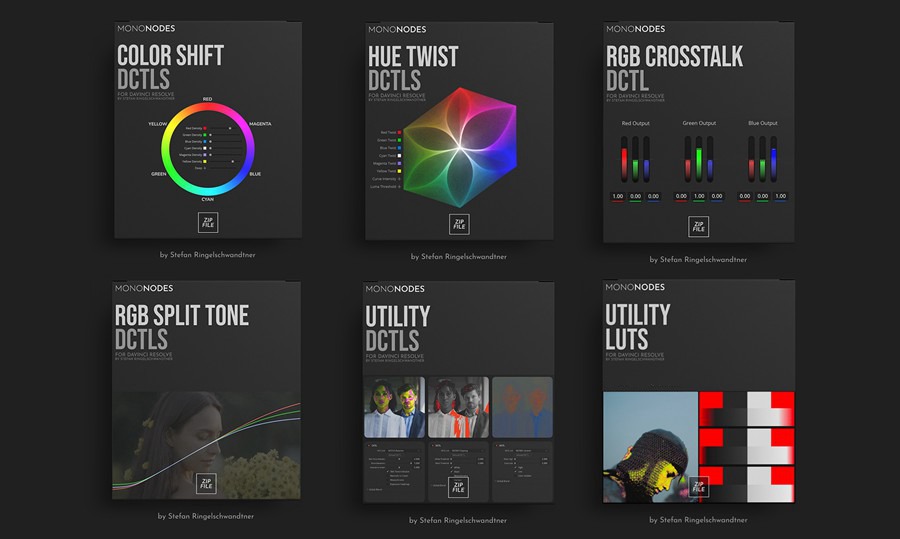
Task: Open the UTILITY LUTS title
Action: pyautogui.click(x=638, y=327)
